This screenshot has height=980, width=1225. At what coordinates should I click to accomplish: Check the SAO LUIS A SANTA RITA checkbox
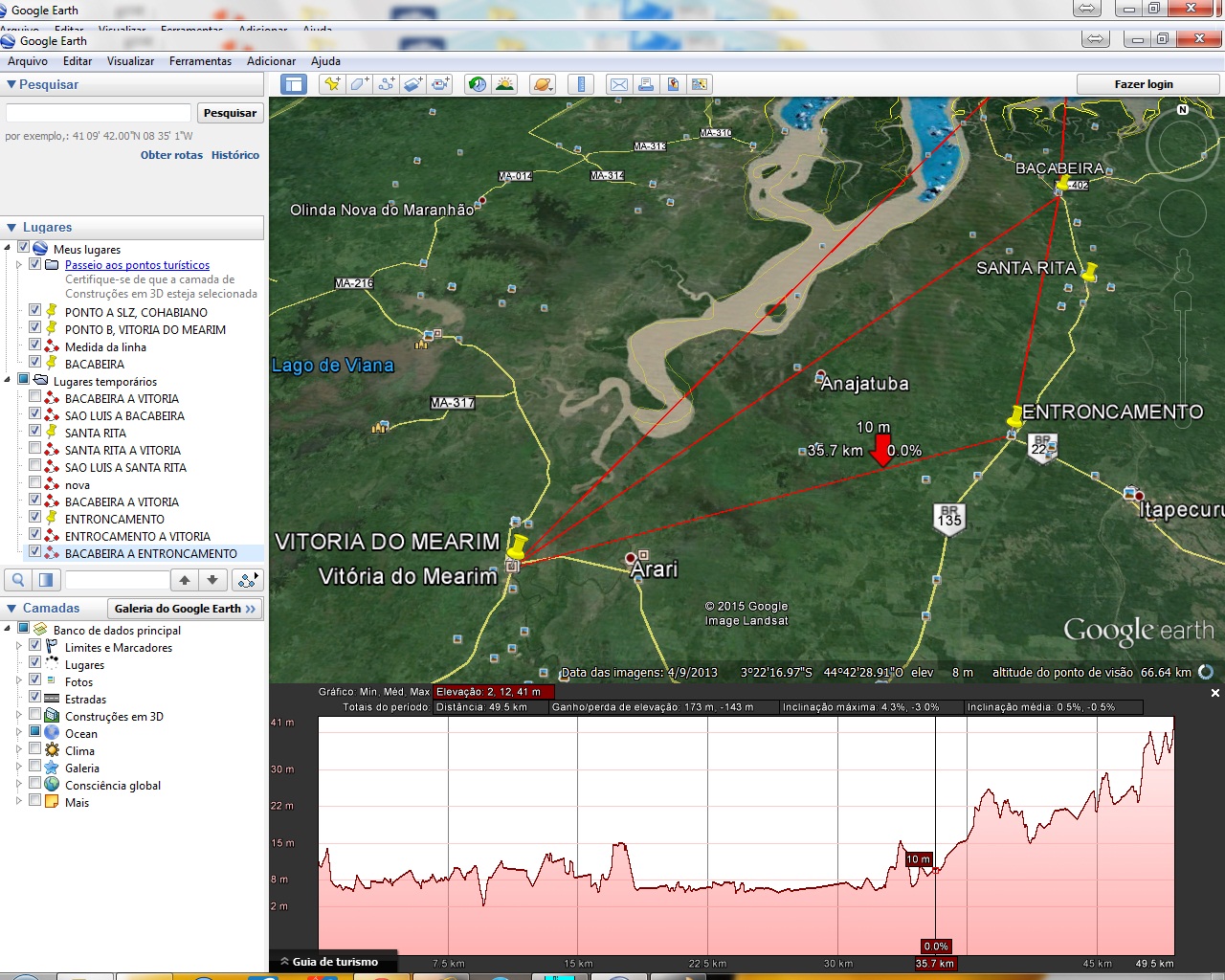35,465
